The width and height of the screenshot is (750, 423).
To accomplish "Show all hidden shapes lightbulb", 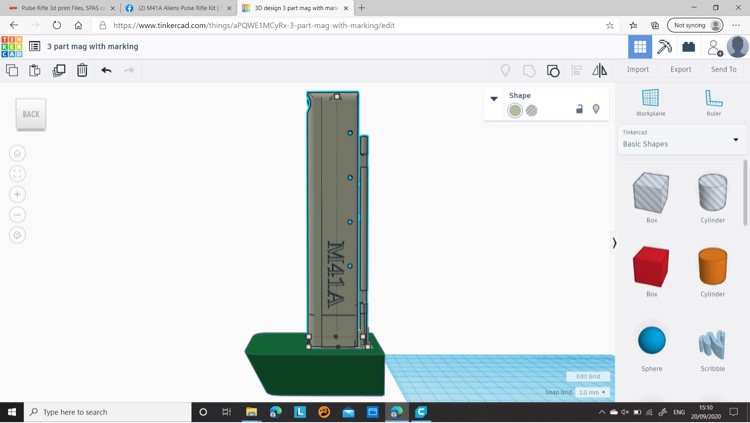I will click(505, 71).
